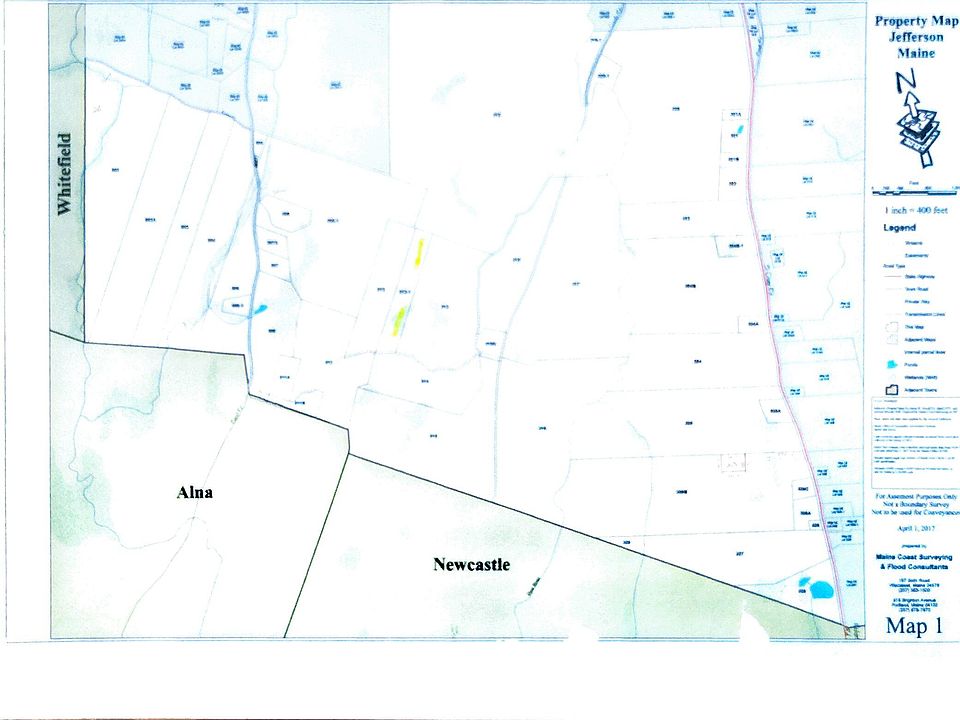Click the north arrow compass symbol
Image resolution: width=960 pixels, height=720 pixels.
pyautogui.click(x=916, y=119)
